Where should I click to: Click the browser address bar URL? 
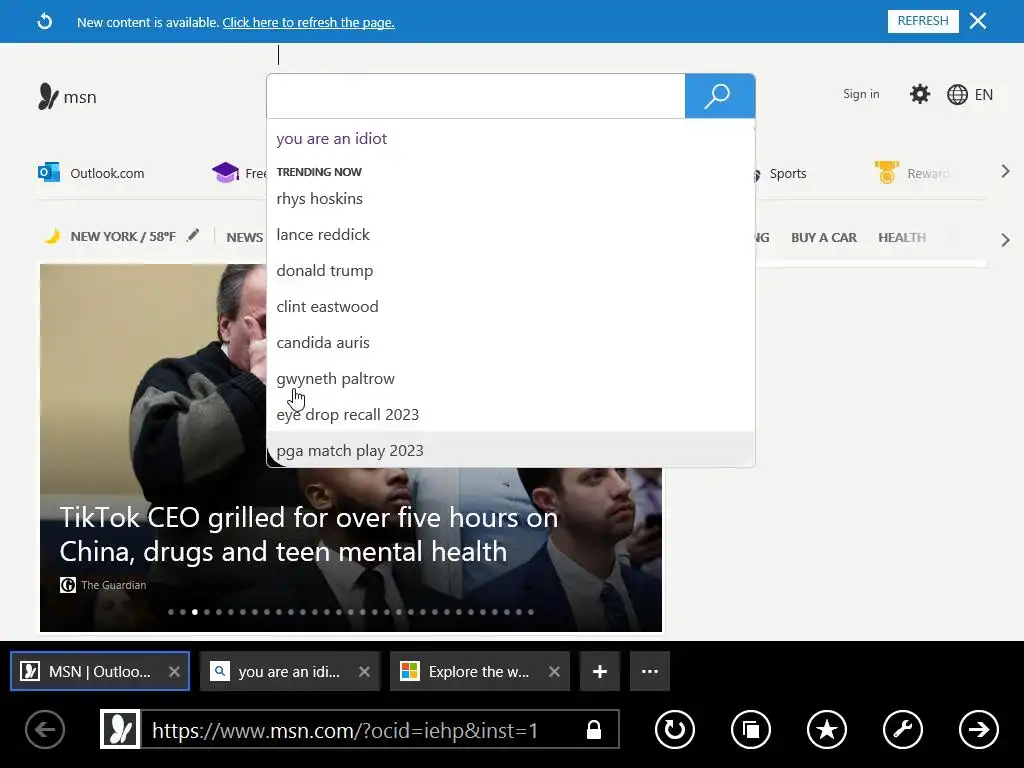point(345,730)
